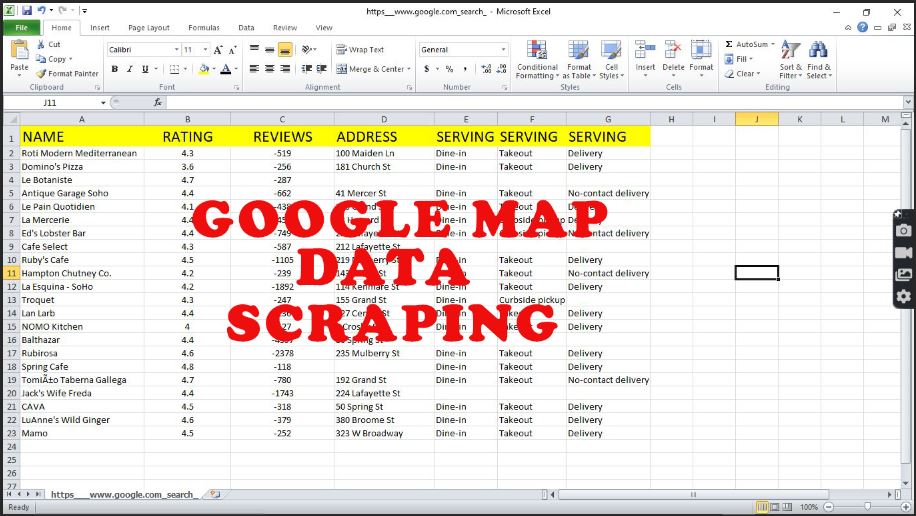Apply Percent Style format
This screenshot has height=516, width=916.
tap(449, 69)
